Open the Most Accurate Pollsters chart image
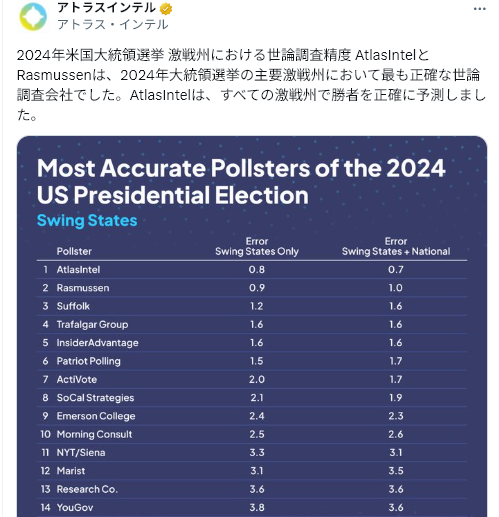499x517 pixels. 252,326
